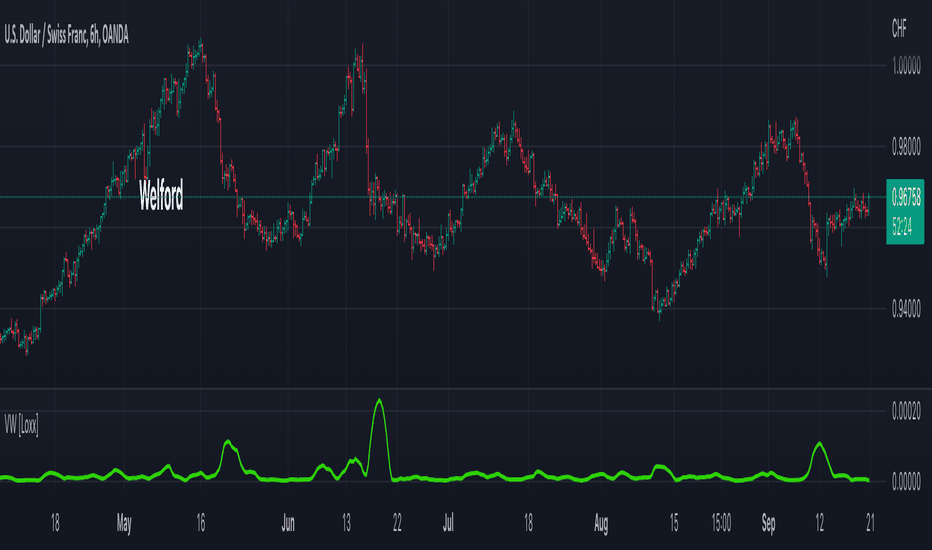The height and width of the screenshot is (550, 932).
Task: Click the U.S. Dollar / Swiss Franc chart title
Action: point(67,36)
